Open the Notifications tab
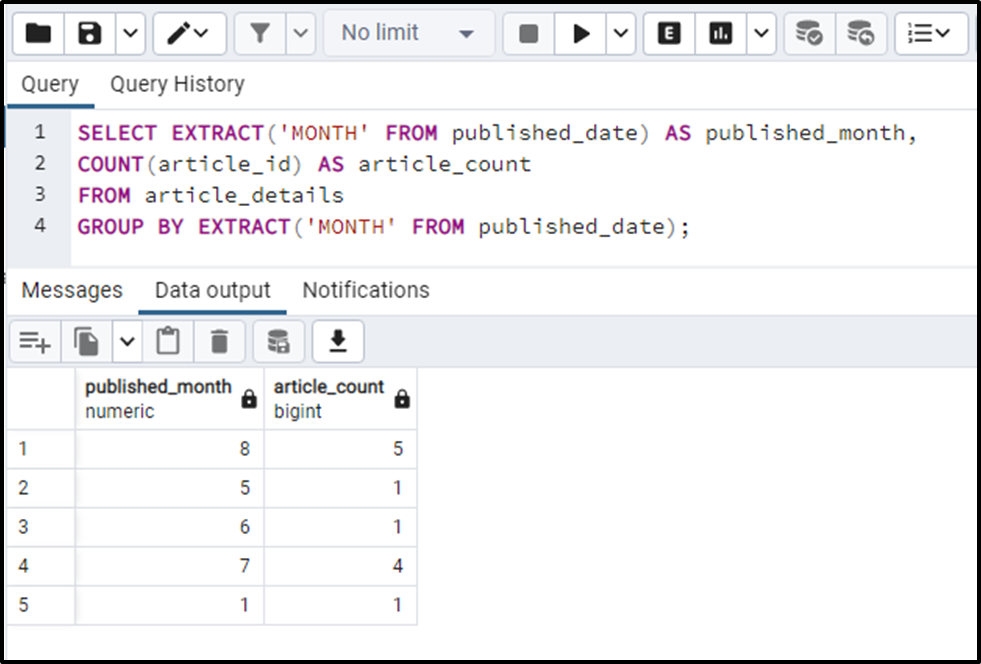This screenshot has width=981, height=664. [365, 290]
